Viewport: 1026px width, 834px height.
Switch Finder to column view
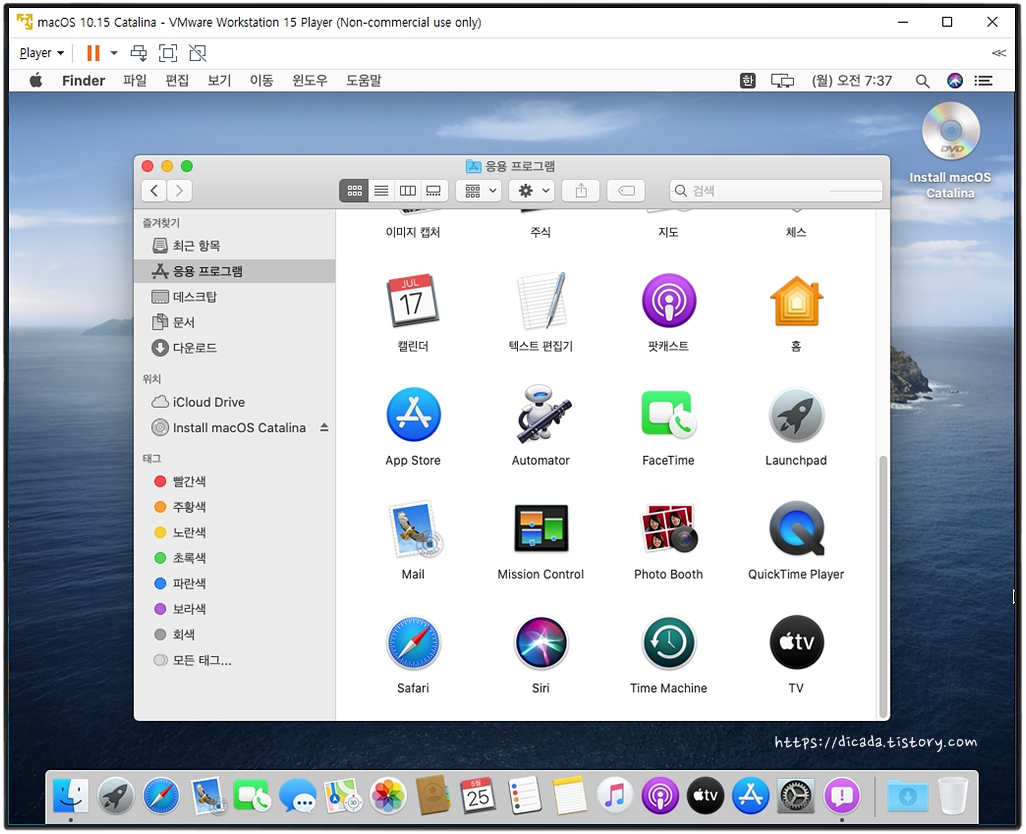point(408,191)
